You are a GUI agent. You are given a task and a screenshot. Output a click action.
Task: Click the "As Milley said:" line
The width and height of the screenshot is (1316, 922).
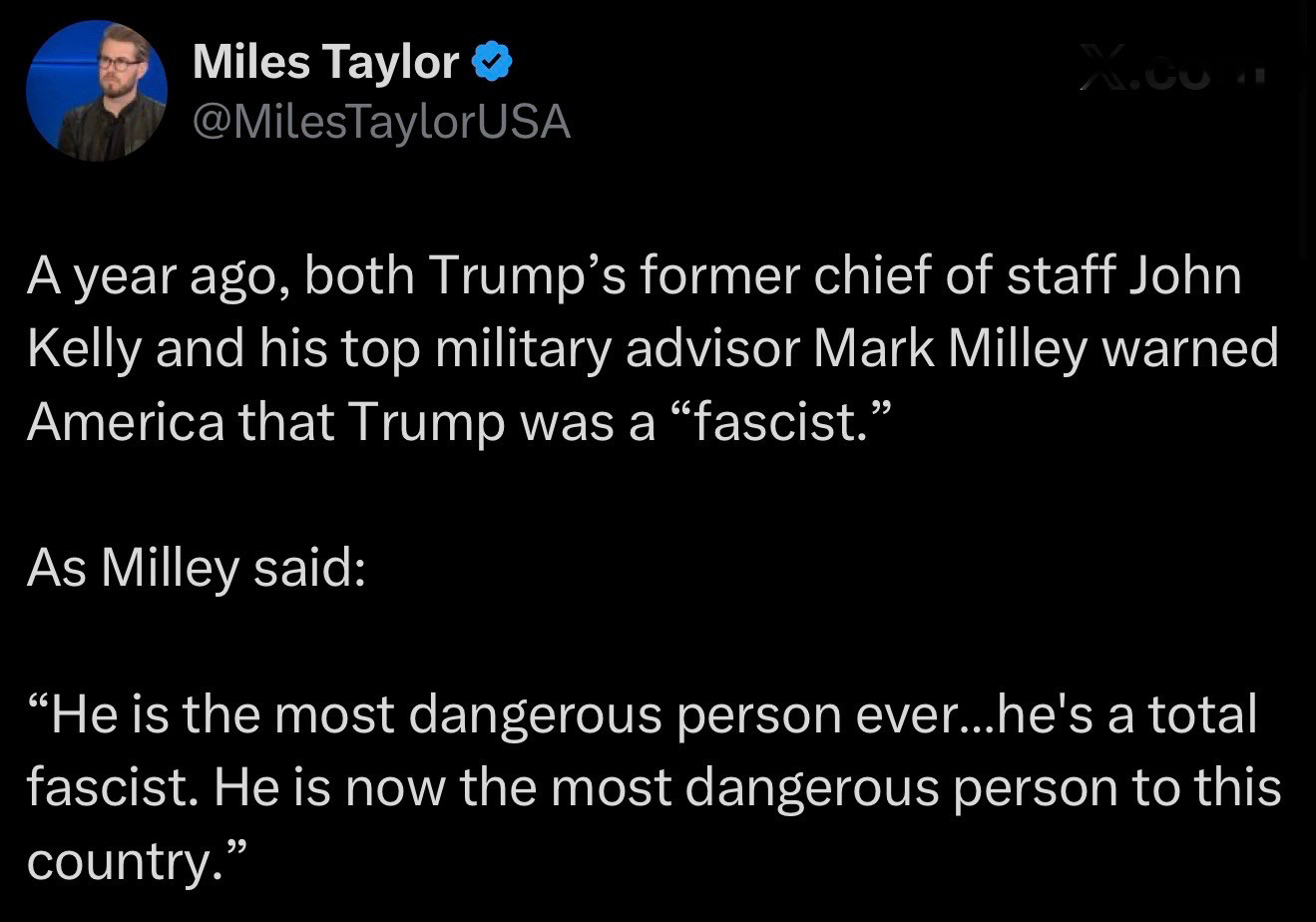coord(194,568)
